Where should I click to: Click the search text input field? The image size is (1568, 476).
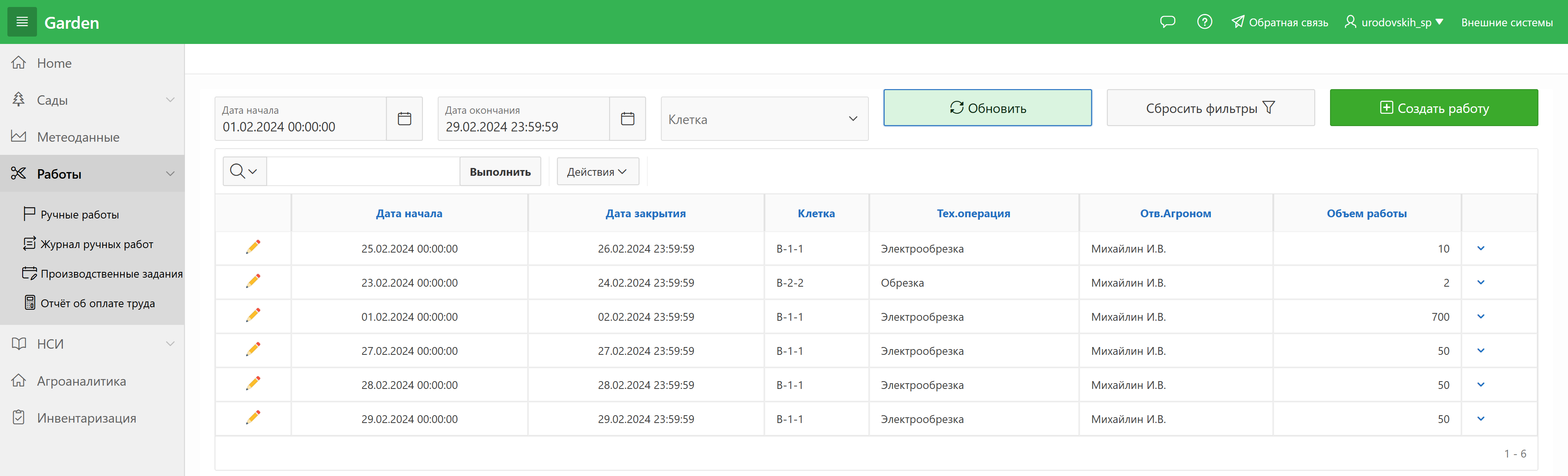(363, 172)
